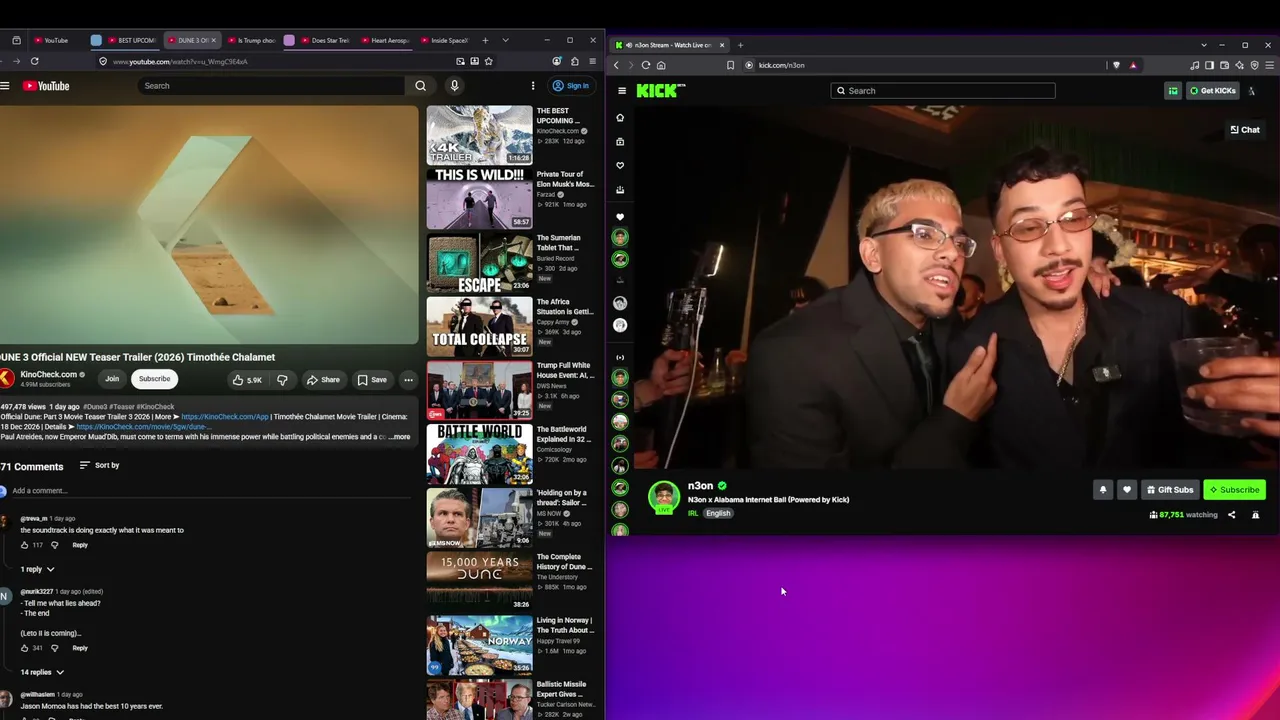Open the Chat panel on Kick
Image resolution: width=1280 pixels, height=720 pixels.
pos(1245,130)
